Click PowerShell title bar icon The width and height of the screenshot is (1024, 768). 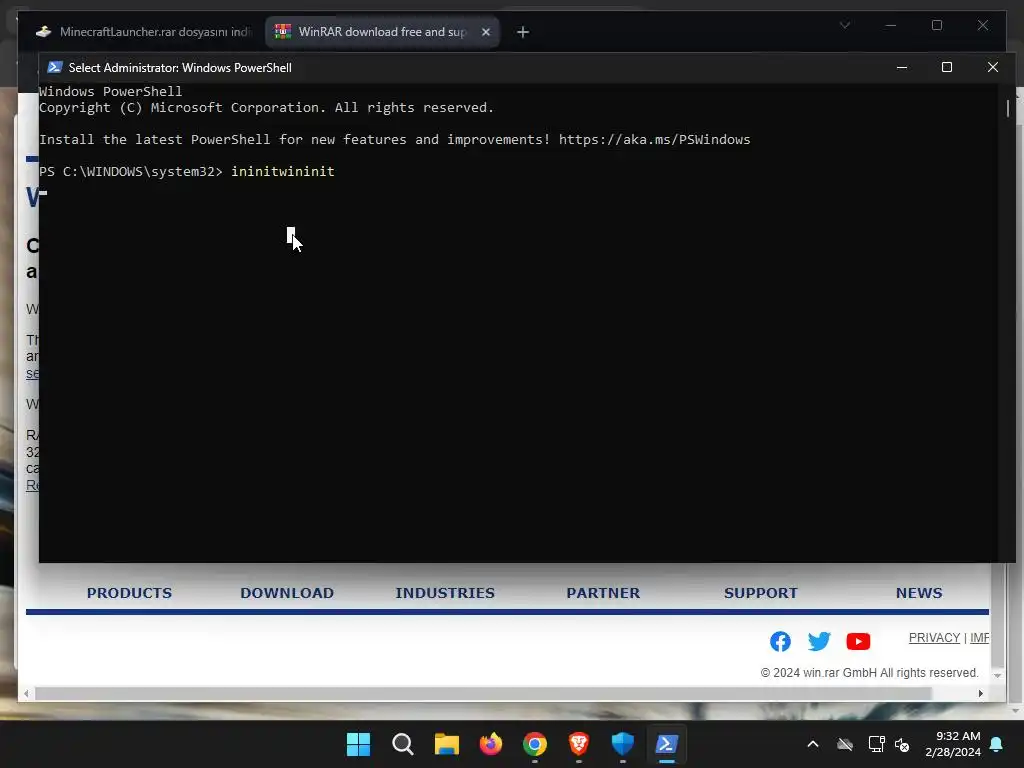pos(55,67)
